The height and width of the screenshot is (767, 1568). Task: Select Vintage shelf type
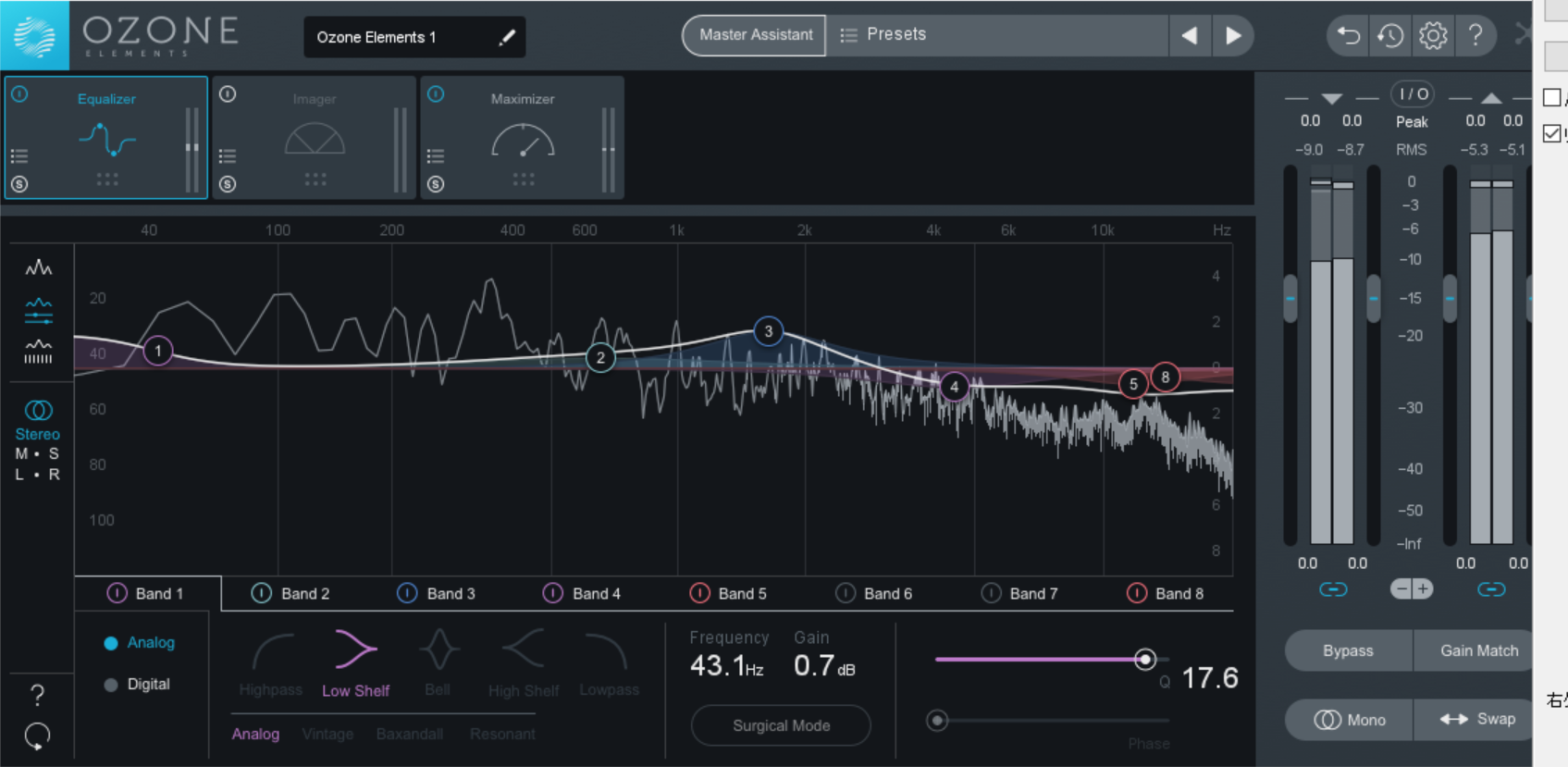[x=327, y=734]
